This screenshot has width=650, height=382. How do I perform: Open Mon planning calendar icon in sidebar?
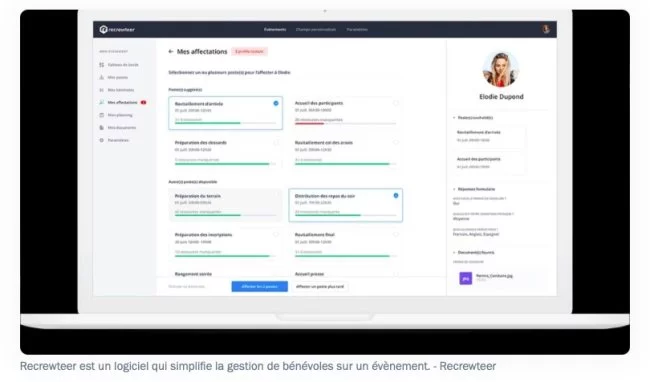(x=102, y=115)
